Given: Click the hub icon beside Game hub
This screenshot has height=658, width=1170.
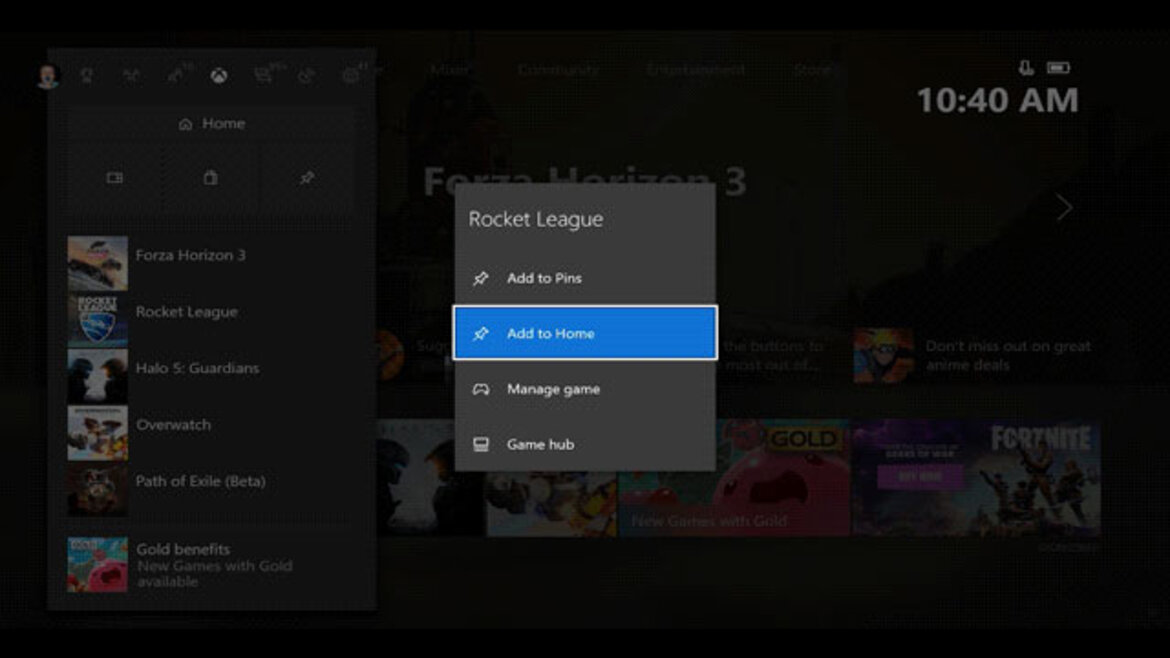Looking at the screenshot, I should (x=481, y=445).
